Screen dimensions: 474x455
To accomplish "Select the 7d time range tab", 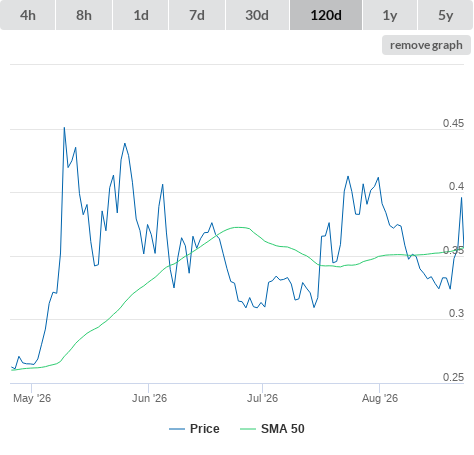I will click(x=197, y=15).
